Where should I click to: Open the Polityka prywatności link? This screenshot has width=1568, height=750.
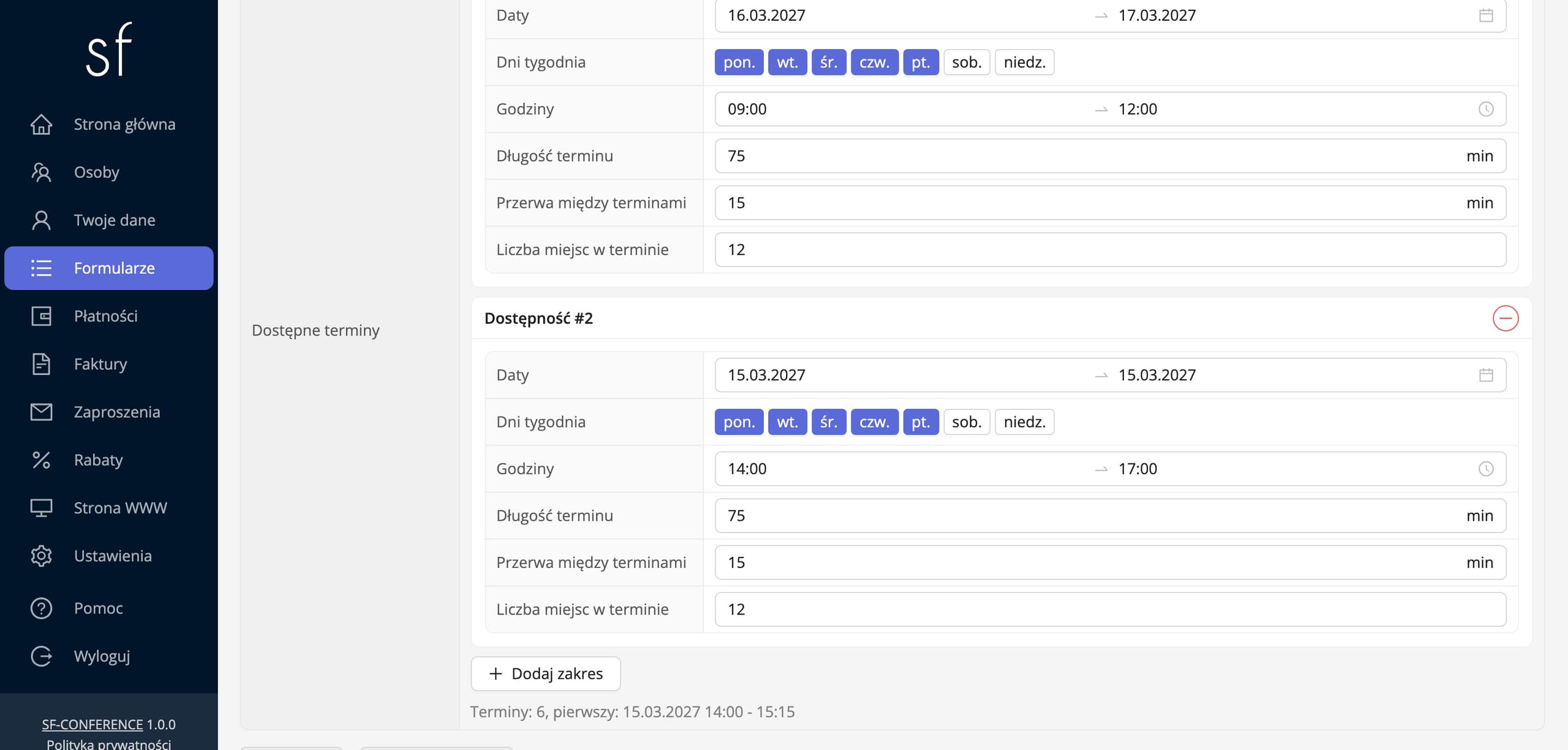click(x=109, y=744)
